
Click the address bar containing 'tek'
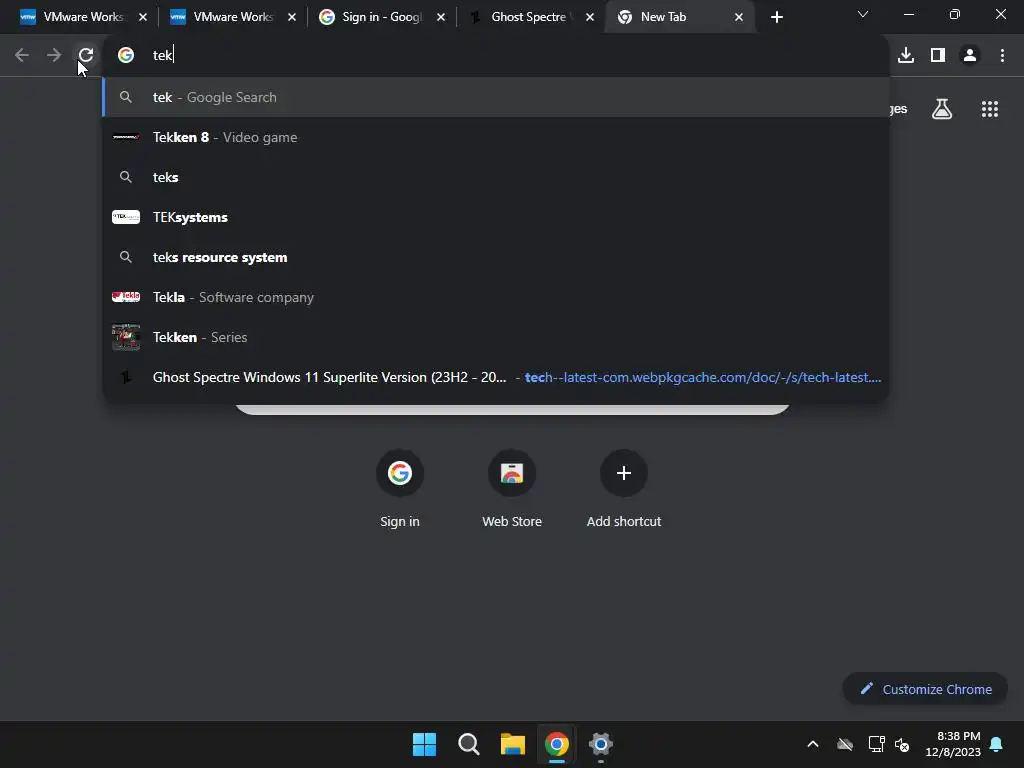click(x=496, y=56)
